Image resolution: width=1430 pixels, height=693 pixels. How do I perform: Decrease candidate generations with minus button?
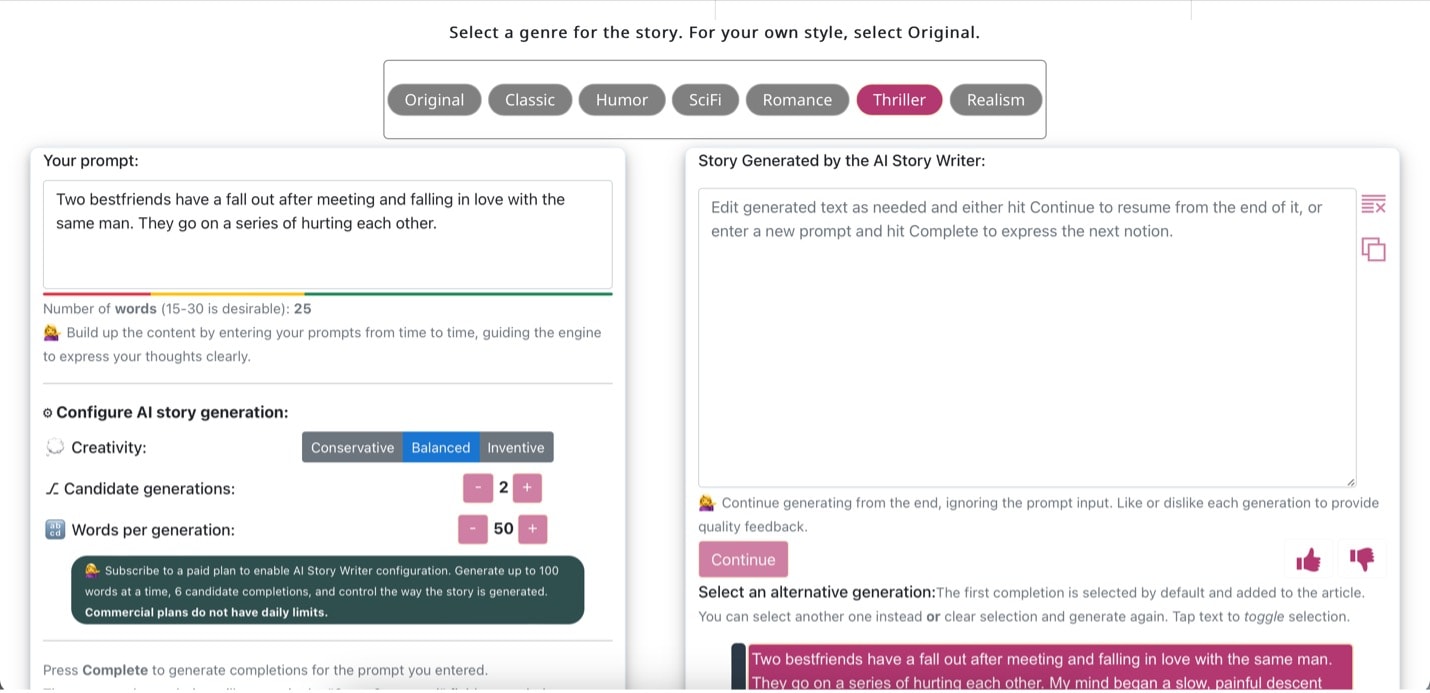[478, 488]
